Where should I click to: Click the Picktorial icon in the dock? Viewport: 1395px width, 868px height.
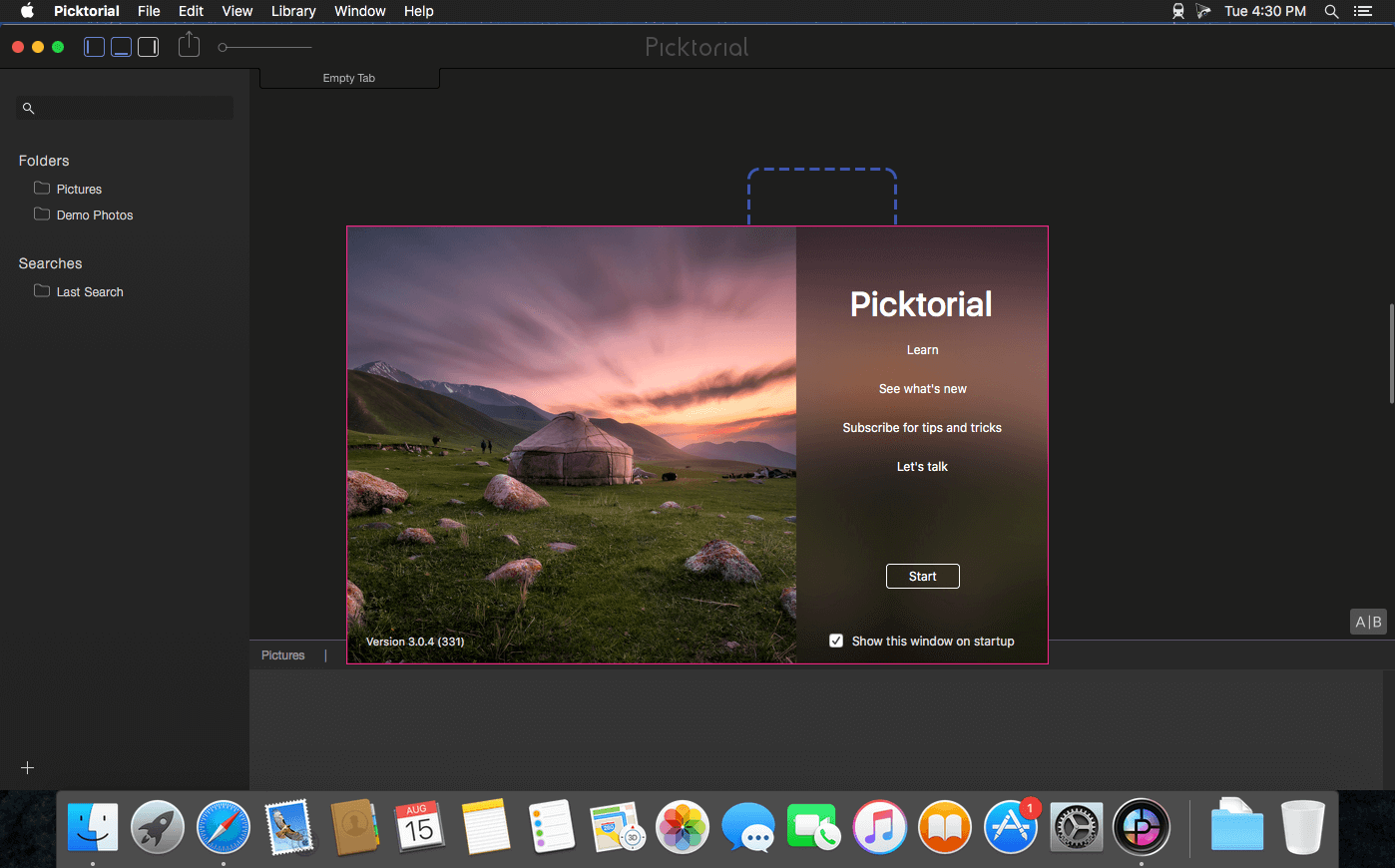[1142, 828]
